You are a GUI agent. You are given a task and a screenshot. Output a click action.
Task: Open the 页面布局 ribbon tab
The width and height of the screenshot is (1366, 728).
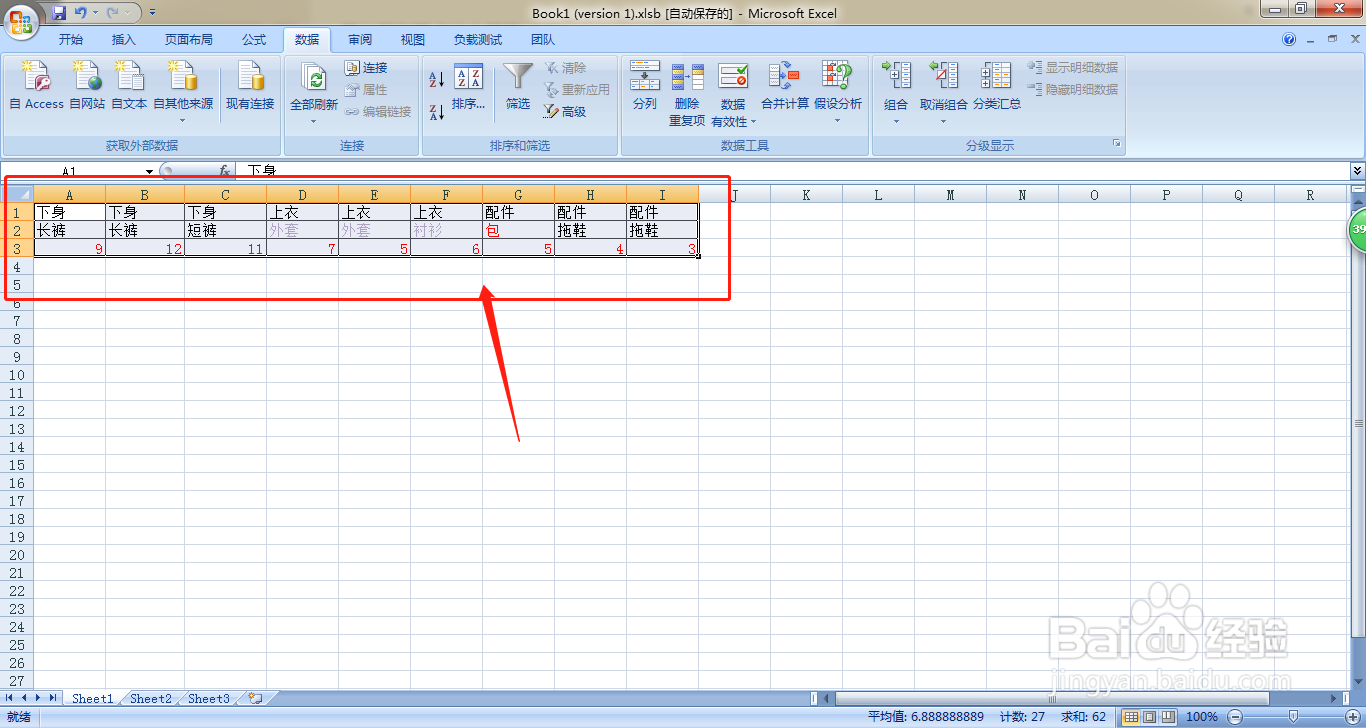pos(189,40)
